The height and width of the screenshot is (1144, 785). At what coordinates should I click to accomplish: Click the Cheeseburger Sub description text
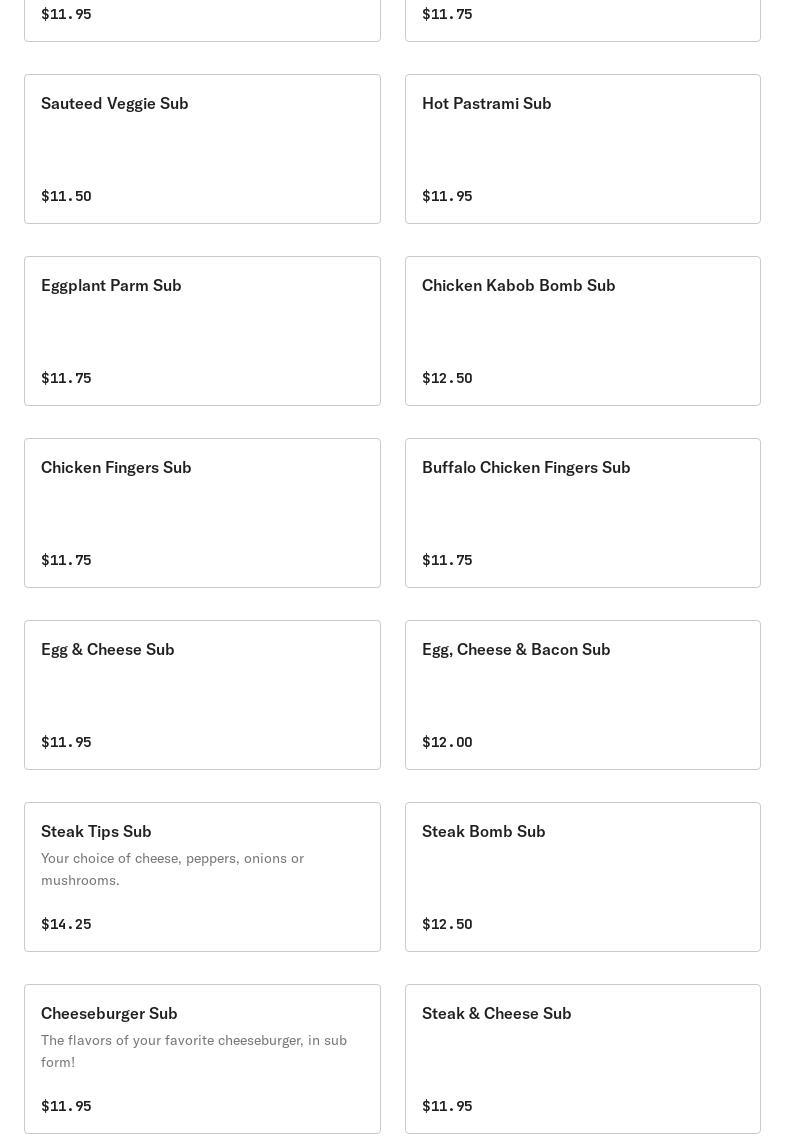click(194, 1051)
